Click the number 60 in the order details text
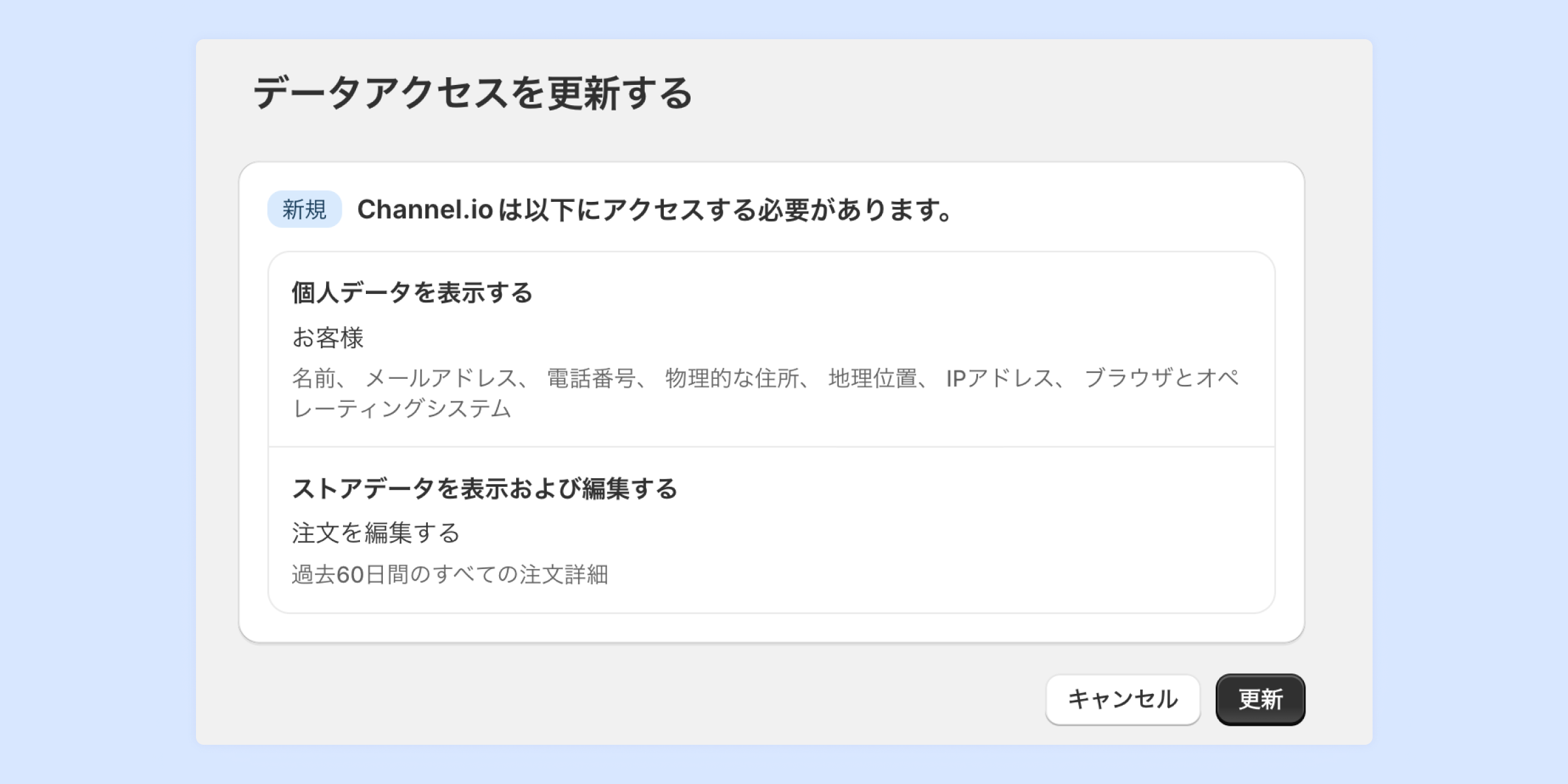 pos(350,575)
